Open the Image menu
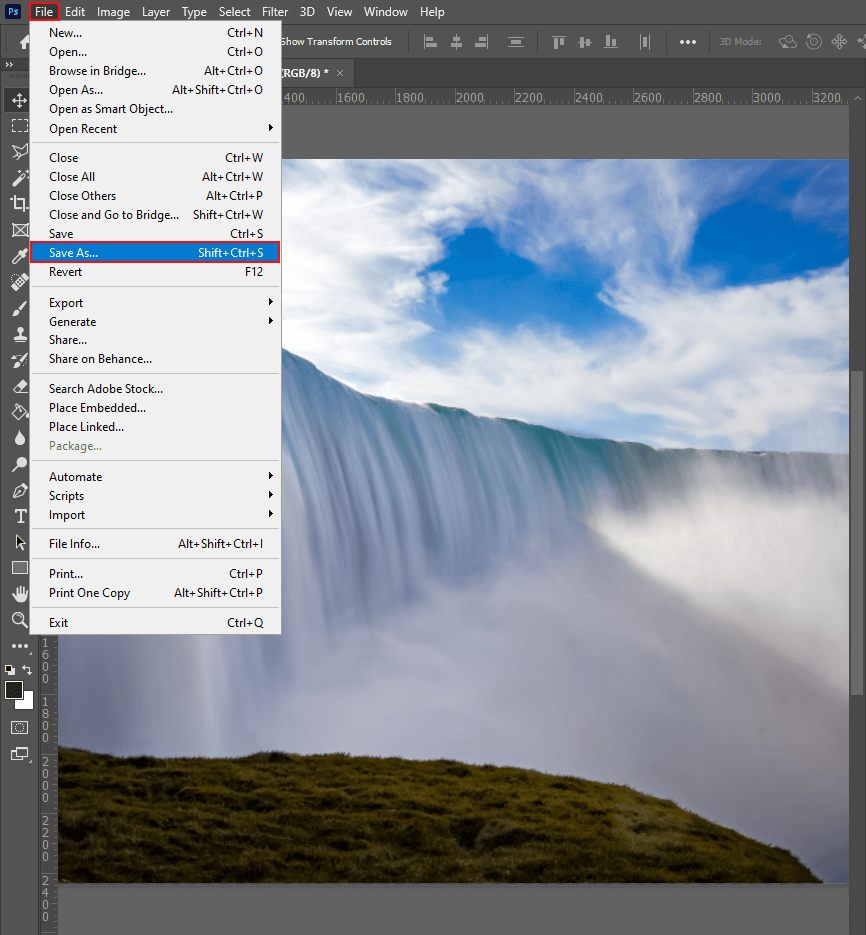The image size is (866, 935). pyautogui.click(x=113, y=12)
